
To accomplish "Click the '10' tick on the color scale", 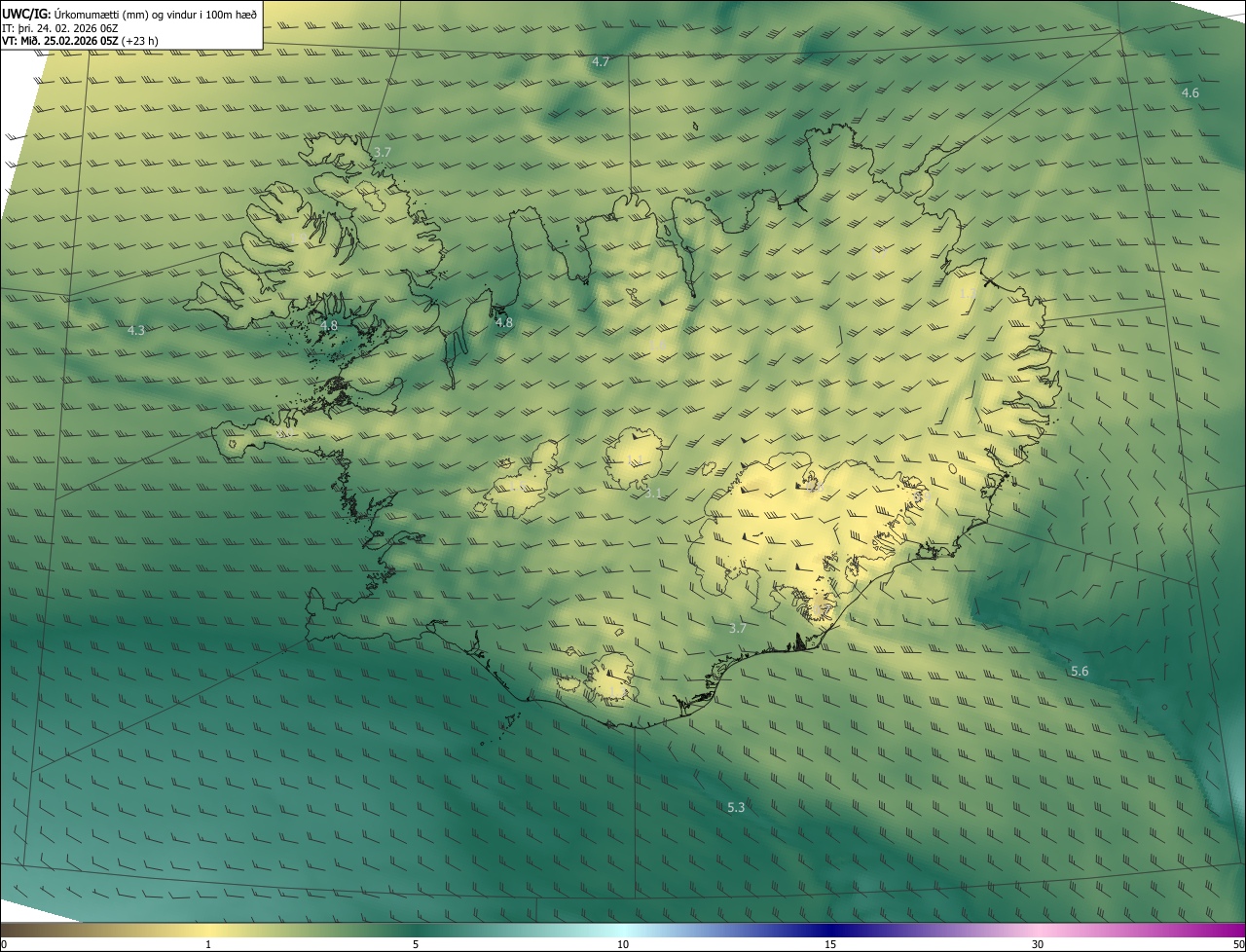I will (623, 944).
